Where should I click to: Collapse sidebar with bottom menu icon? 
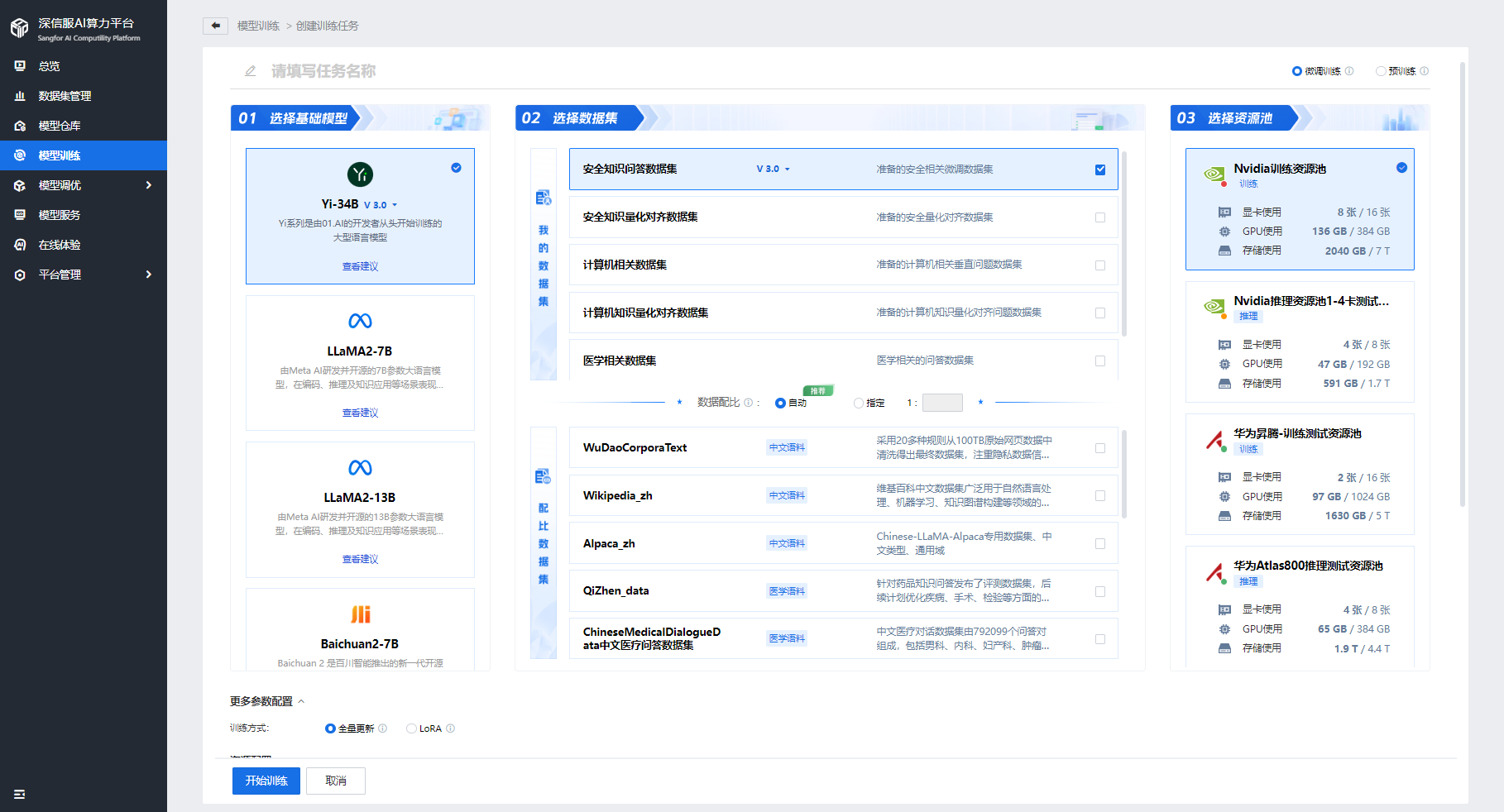click(x=20, y=794)
